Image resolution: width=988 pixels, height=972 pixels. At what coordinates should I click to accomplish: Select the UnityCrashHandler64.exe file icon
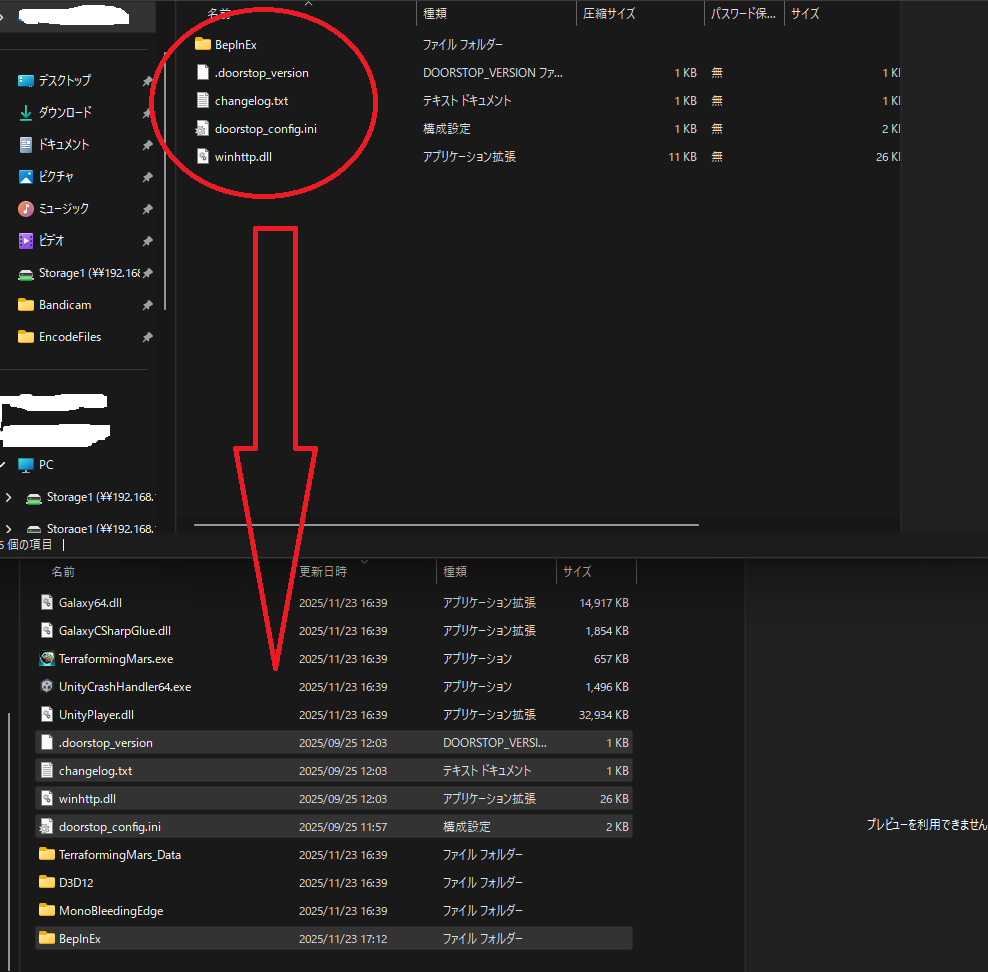coord(46,687)
